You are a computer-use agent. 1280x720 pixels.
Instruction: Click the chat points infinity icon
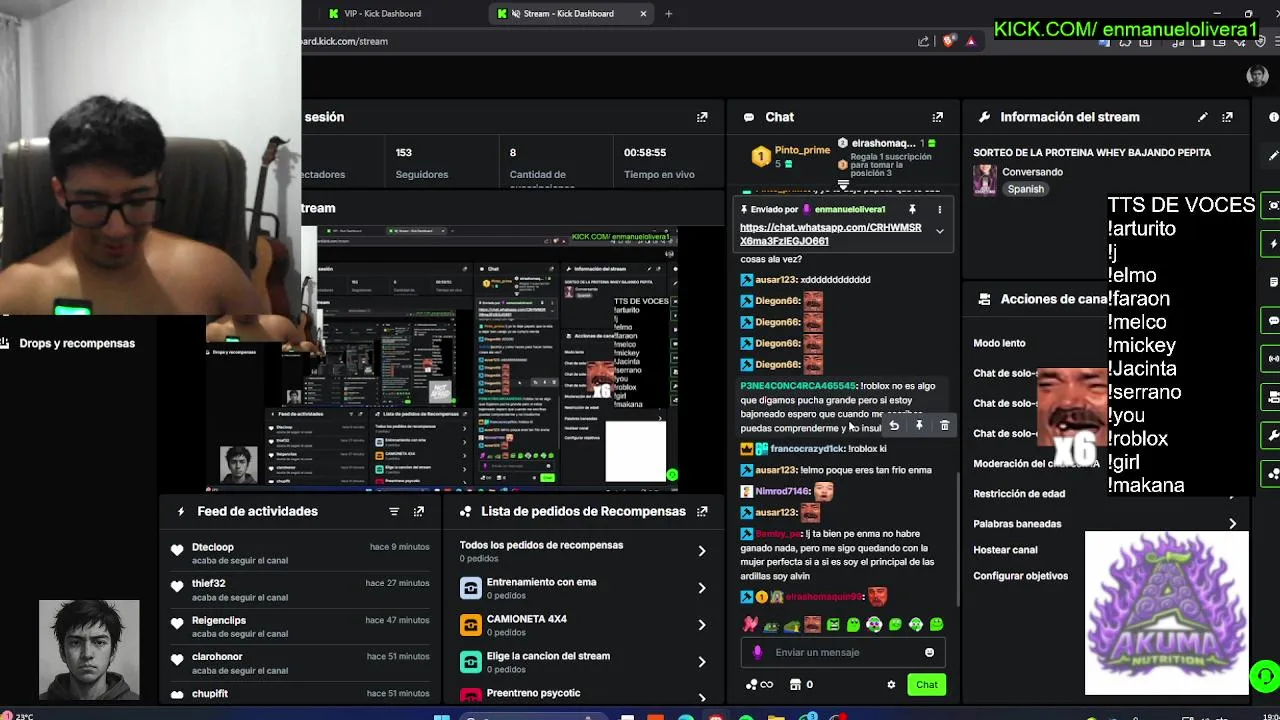click(x=759, y=685)
